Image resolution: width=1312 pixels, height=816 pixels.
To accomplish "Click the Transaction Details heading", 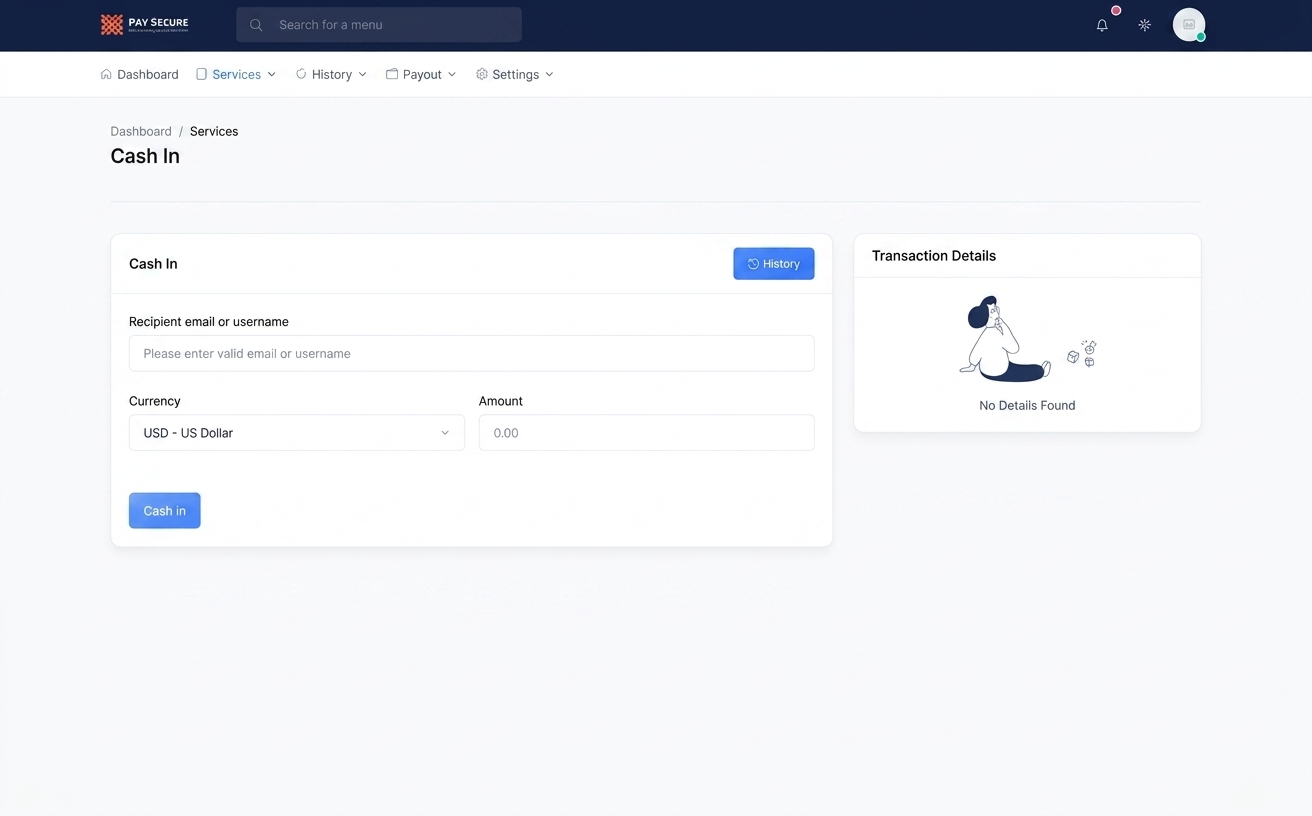I will [934, 256].
